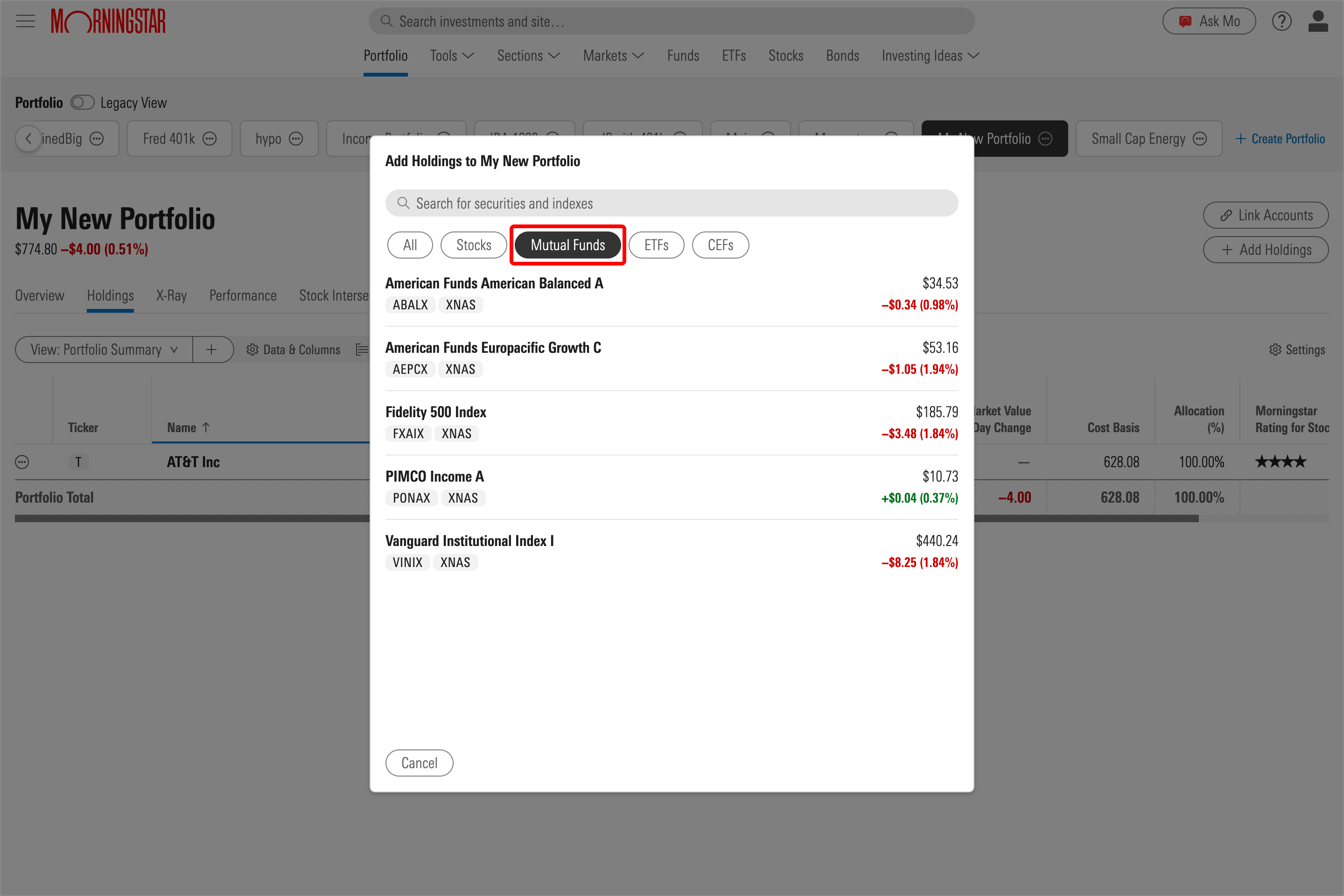Image resolution: width=1344 pixels, height=896 pixels.
Task: Switch to the Overview tab
Action: click(39, 295)
